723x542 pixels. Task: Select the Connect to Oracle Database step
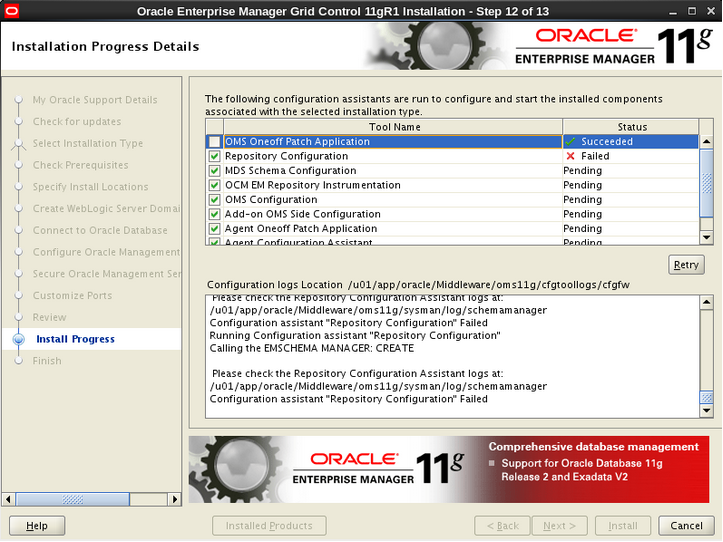[x=100, y=230]
